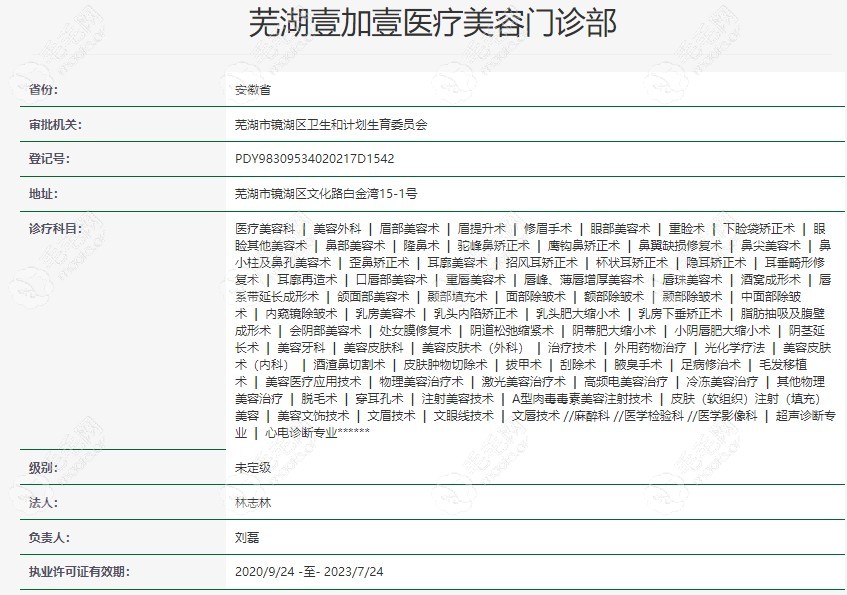Click 鹰钩鼻矫正术 entry
Viewport: 847px width, 595px height.
[x=584, y=246]
